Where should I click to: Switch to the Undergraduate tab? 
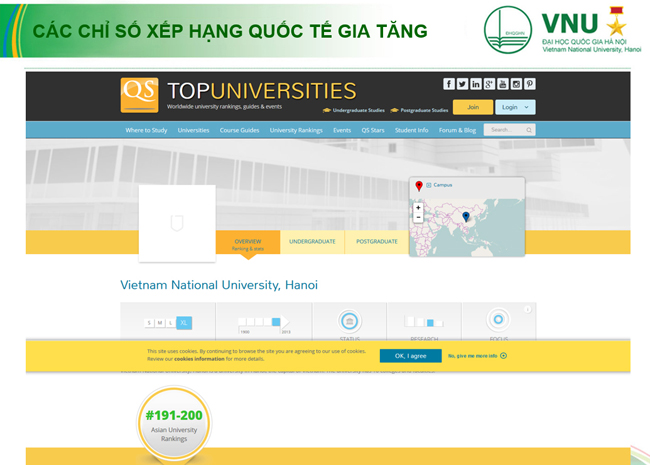[x=312, y=242]
